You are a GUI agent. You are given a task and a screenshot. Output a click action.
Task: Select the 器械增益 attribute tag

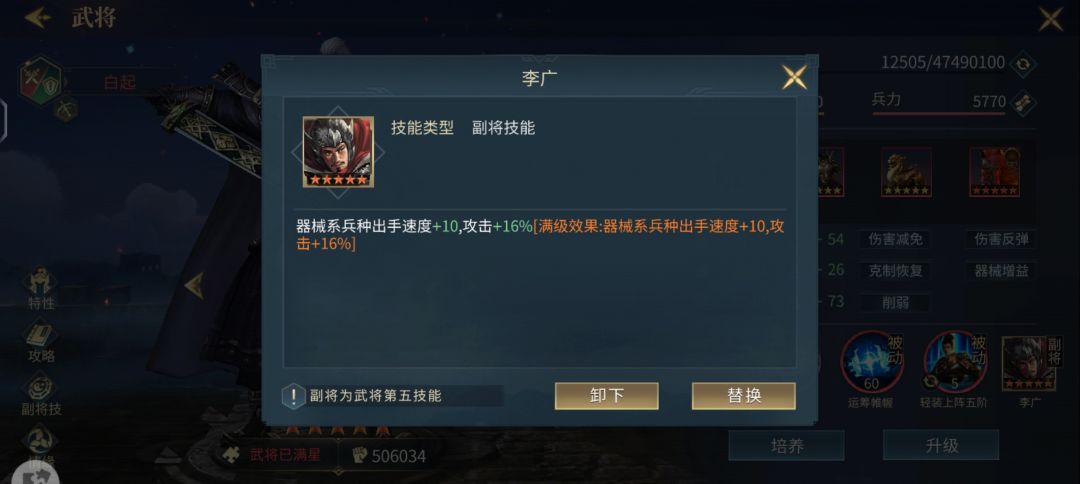(1001, 271)
